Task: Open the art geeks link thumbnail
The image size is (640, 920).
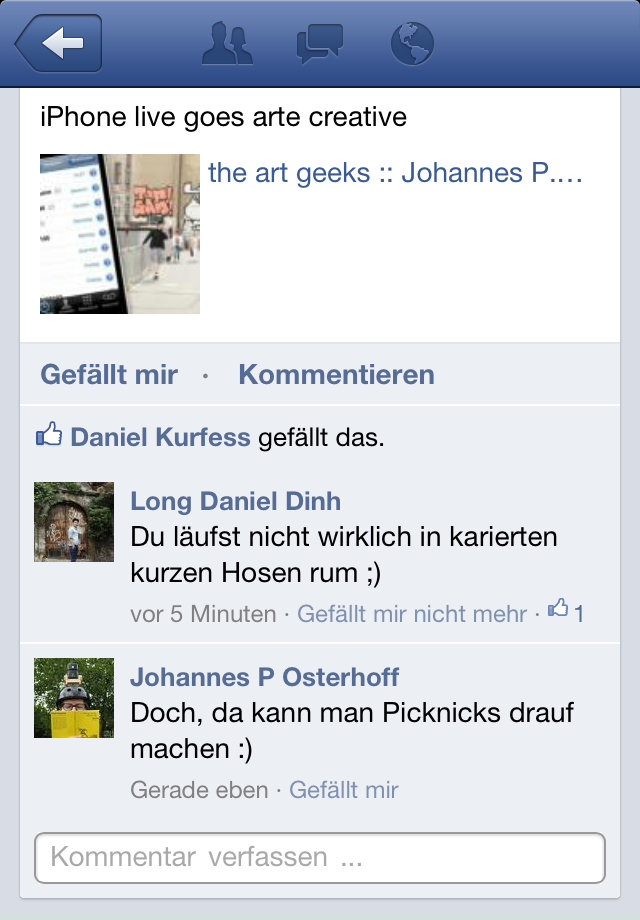Action: click(x=120, y=234)
